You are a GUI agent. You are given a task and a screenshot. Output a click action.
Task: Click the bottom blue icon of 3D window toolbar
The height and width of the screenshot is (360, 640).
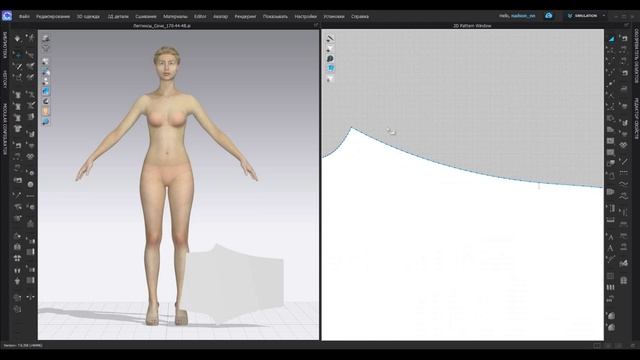click(x=46, y=122)
